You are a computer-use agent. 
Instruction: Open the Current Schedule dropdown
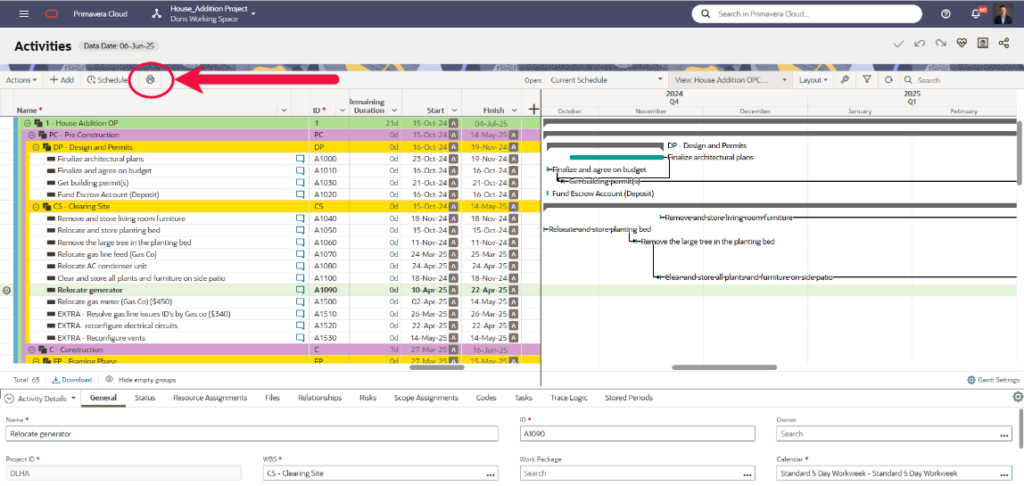coord(606,80)
